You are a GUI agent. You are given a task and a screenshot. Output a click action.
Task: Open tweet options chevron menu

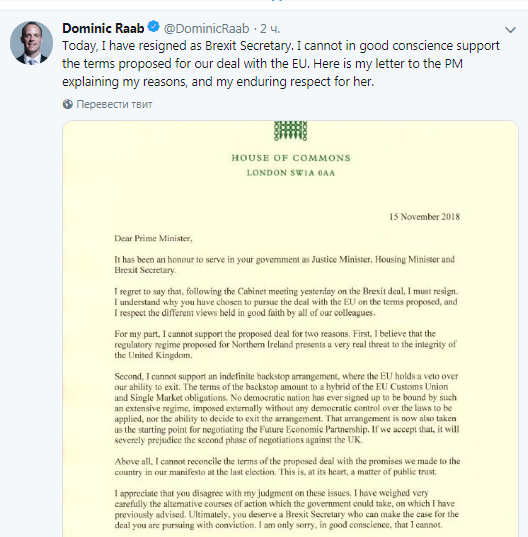[x=510, y=30]
